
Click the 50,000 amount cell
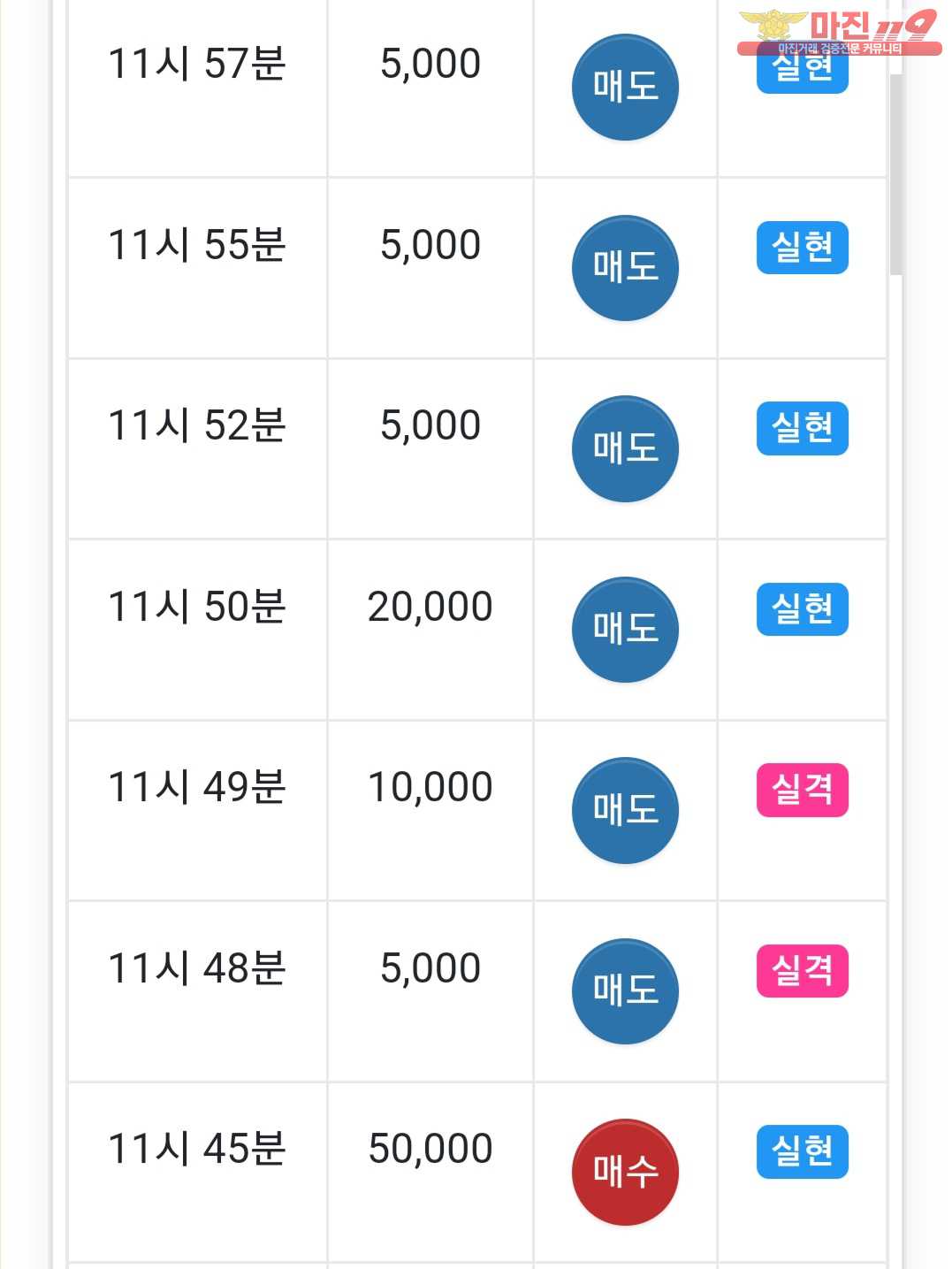click(430, 1150)
